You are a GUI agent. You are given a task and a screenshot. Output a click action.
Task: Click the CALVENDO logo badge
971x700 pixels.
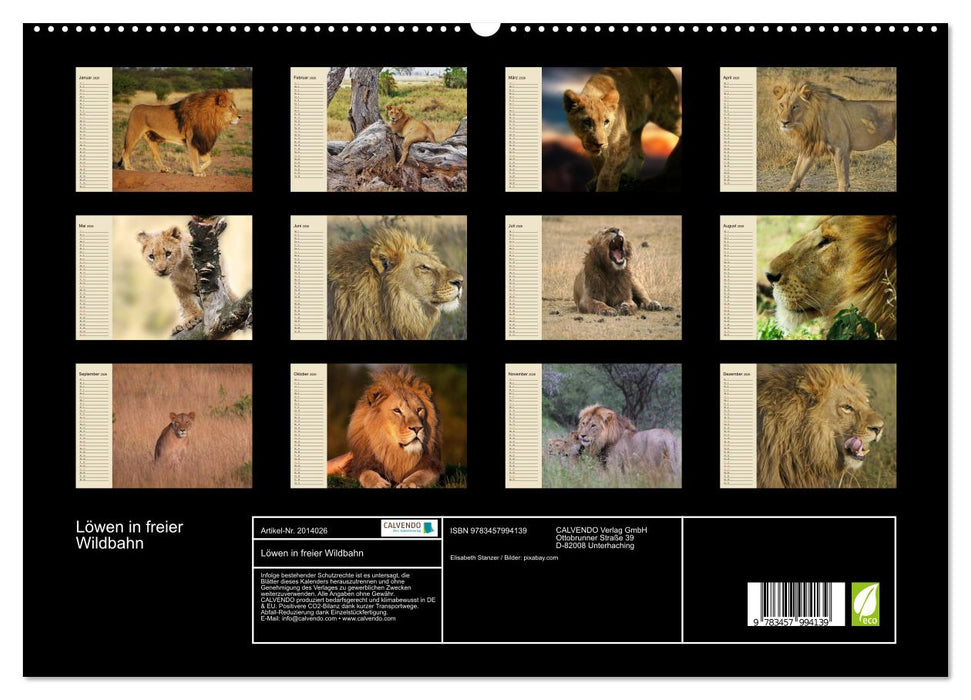(409, 528)
